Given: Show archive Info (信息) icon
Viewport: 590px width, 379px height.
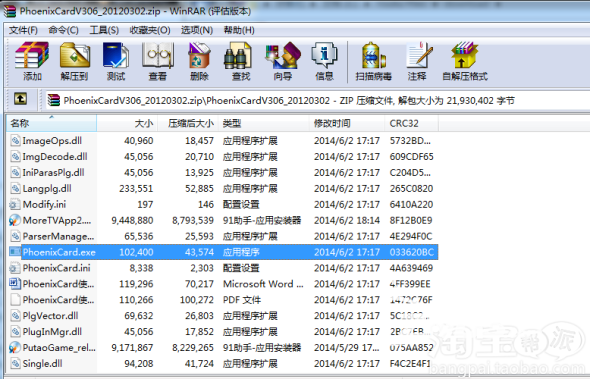Looking at the screenshot, I should tap(324, 55).
